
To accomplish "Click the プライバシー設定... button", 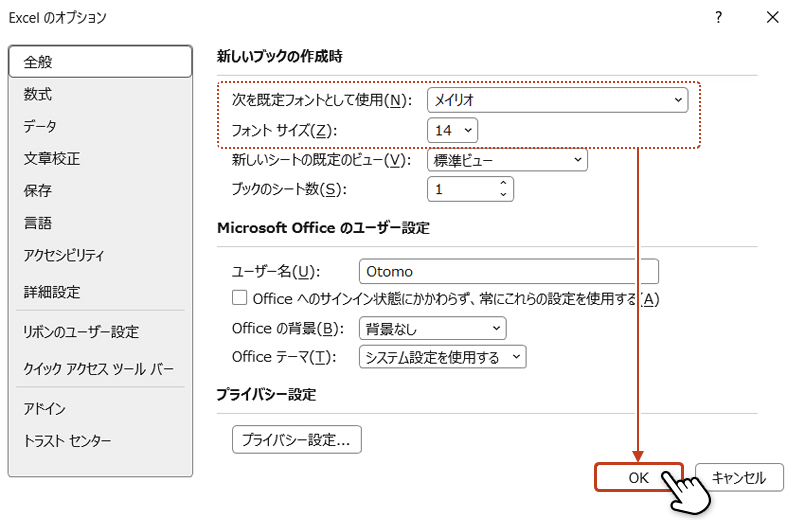I will pyautogui.click(x=296, y=439).
